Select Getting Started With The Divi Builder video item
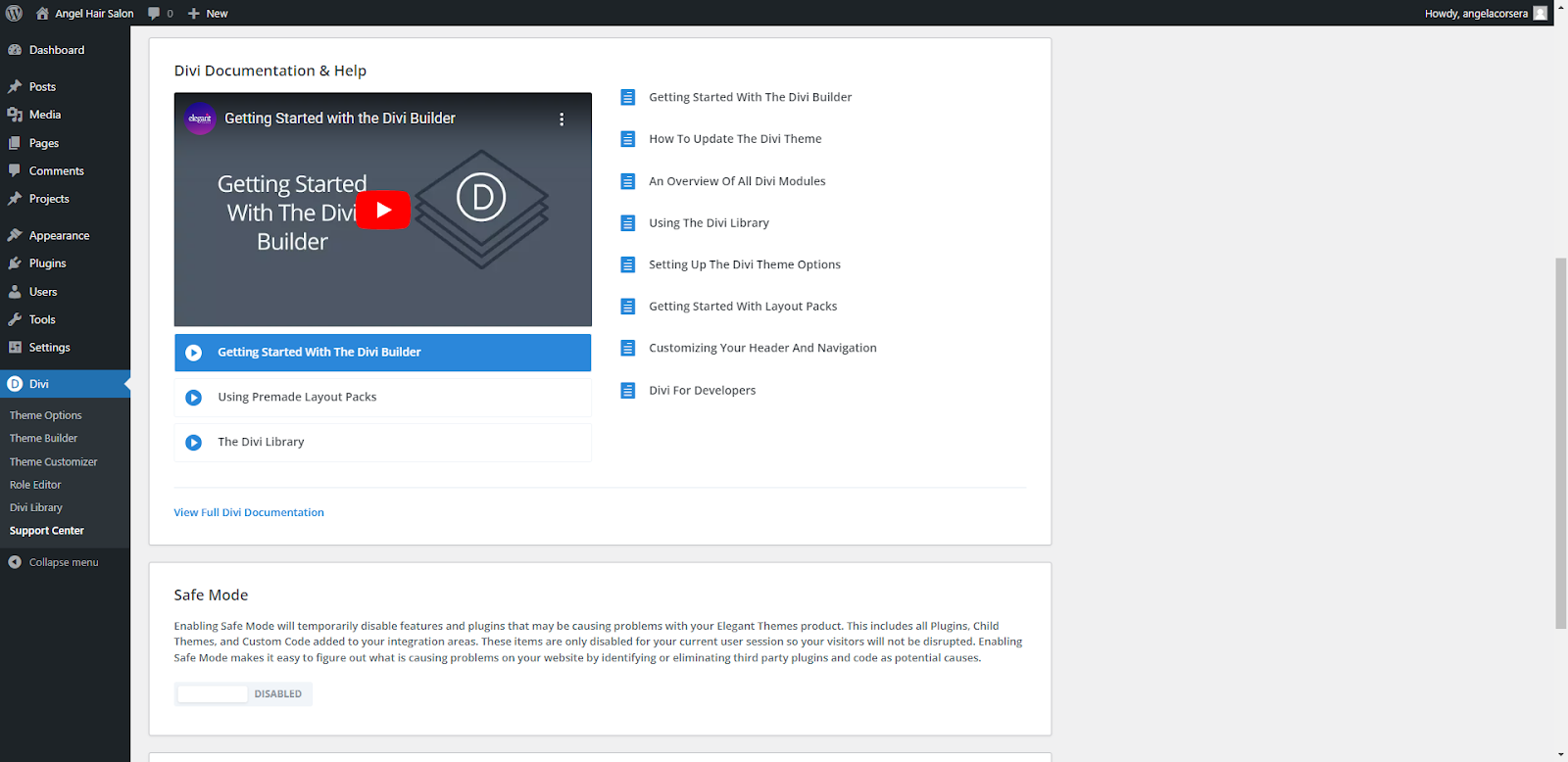The height and width of the screenshot is (762, 1568). point(383,353)
